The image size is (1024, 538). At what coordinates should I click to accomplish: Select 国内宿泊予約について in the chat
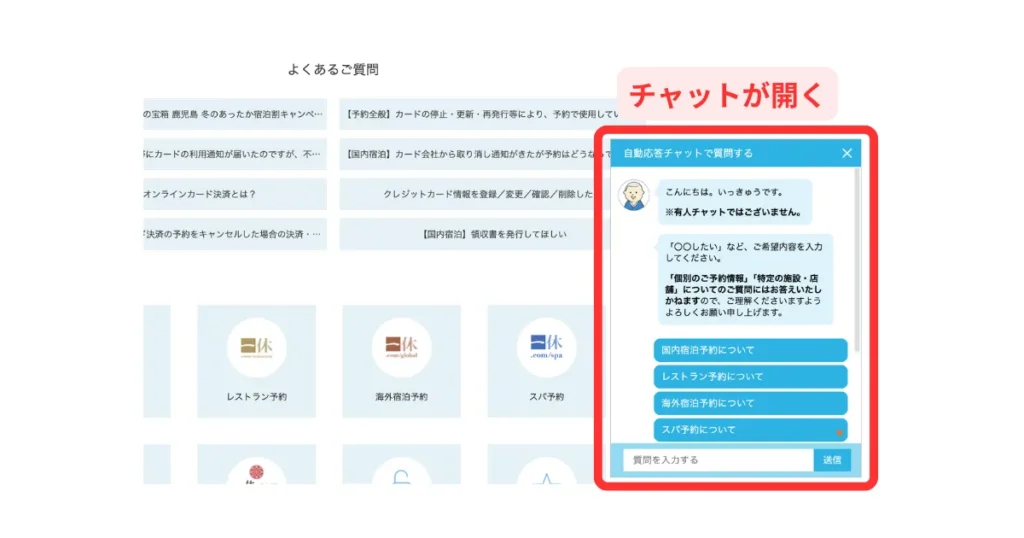pos(751,350)
